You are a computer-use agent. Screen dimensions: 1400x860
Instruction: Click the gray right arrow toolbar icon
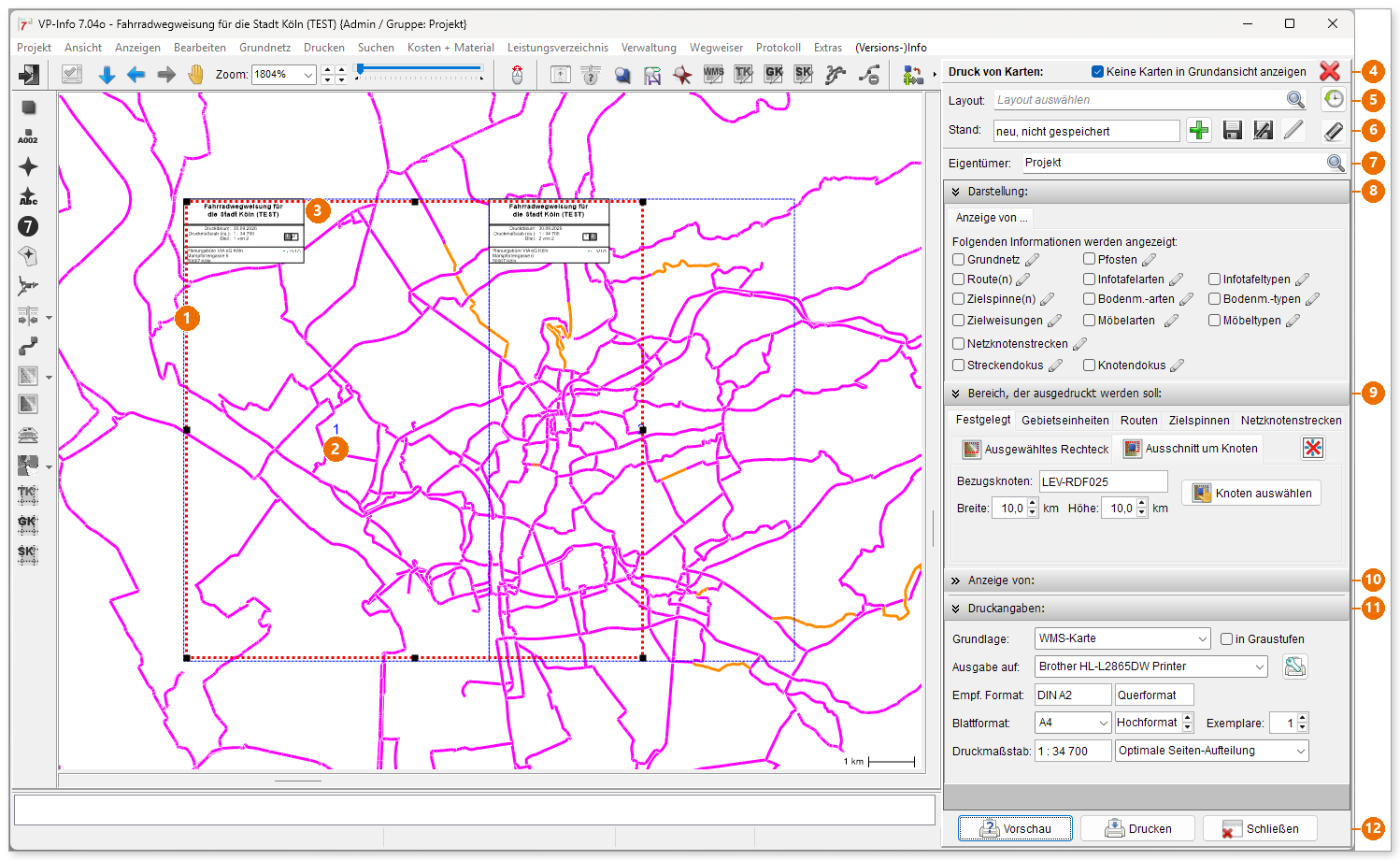(x=166, y=75)
